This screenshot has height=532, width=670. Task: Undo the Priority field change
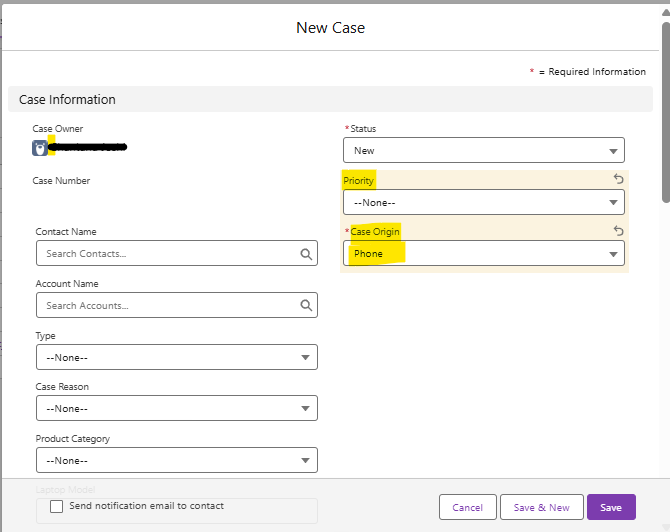point(618,179)
